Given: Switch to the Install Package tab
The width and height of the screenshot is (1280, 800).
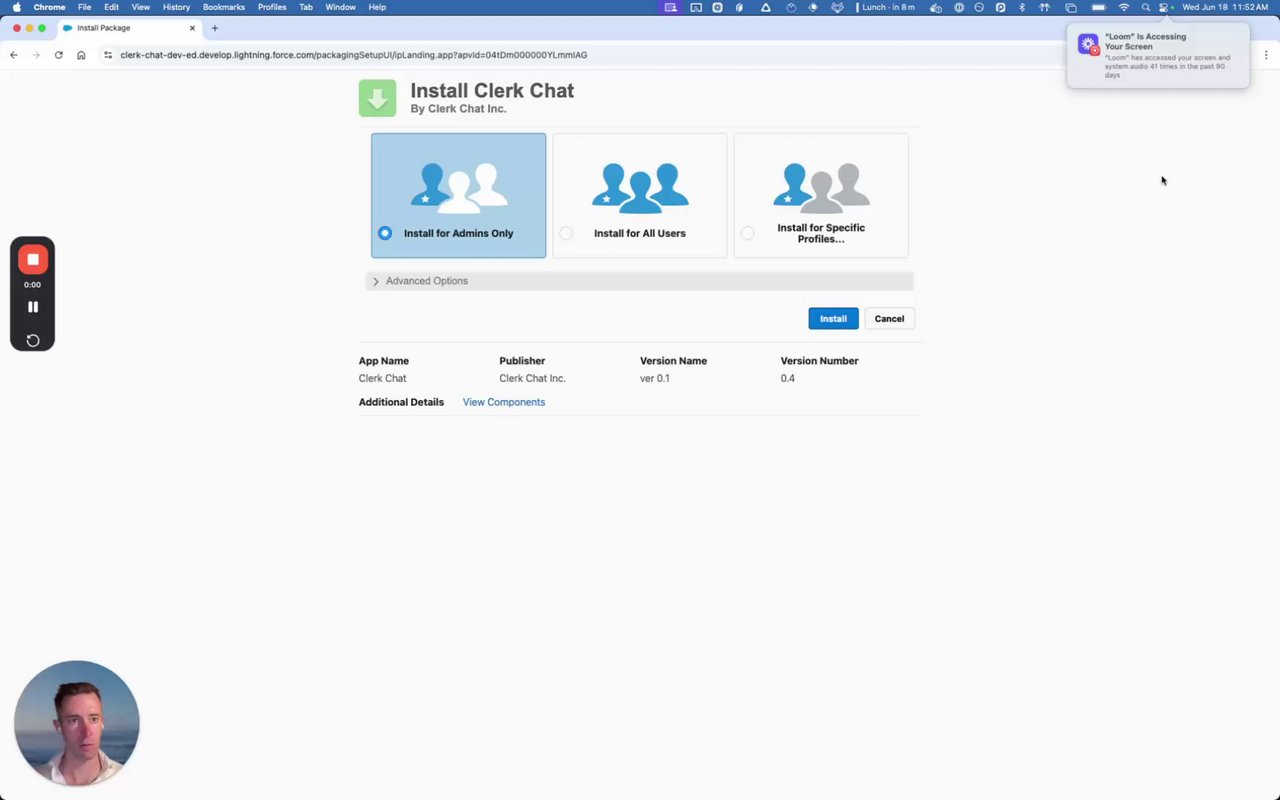Looking at the screenshot, I should click(128, 28).
